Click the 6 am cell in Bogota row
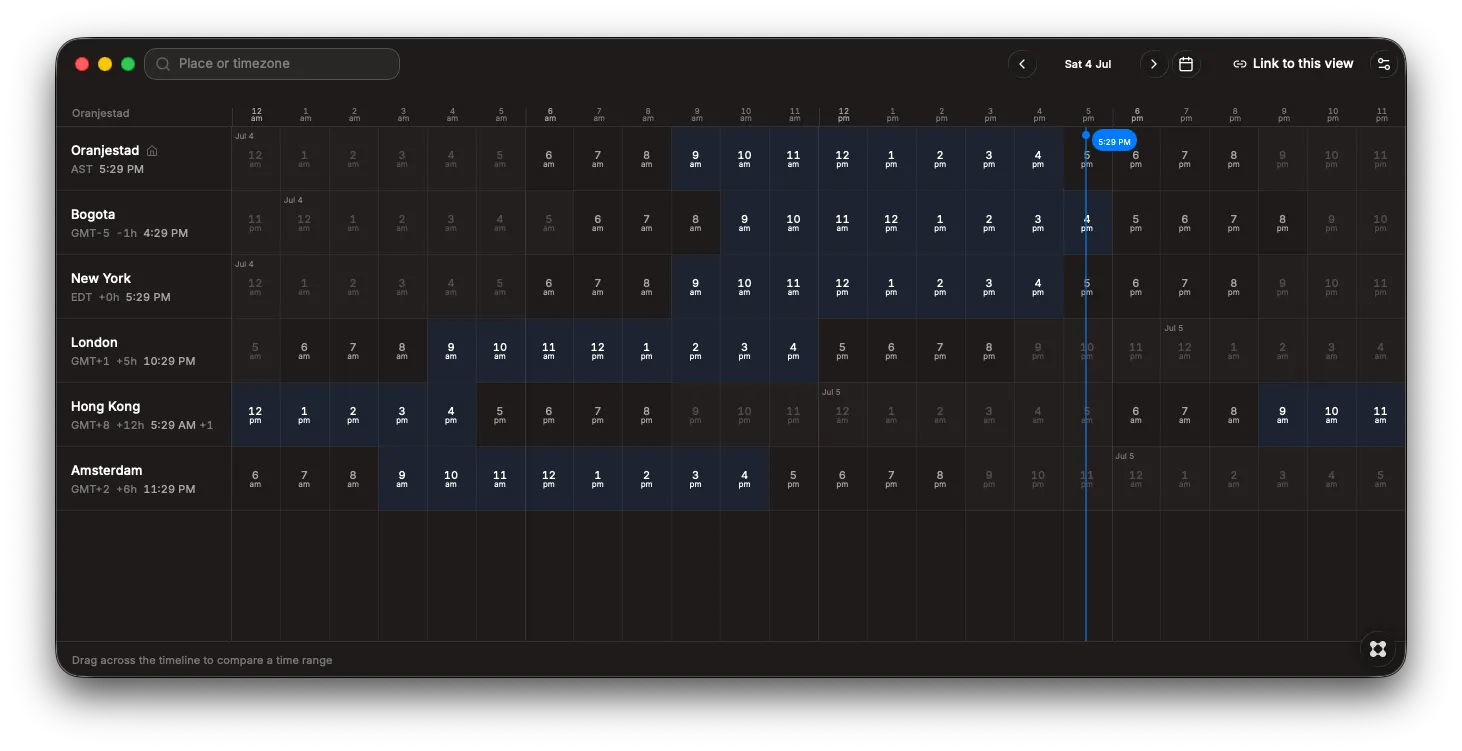Image resolution: width=1462 pixels, height=751 pixels. 597,223
